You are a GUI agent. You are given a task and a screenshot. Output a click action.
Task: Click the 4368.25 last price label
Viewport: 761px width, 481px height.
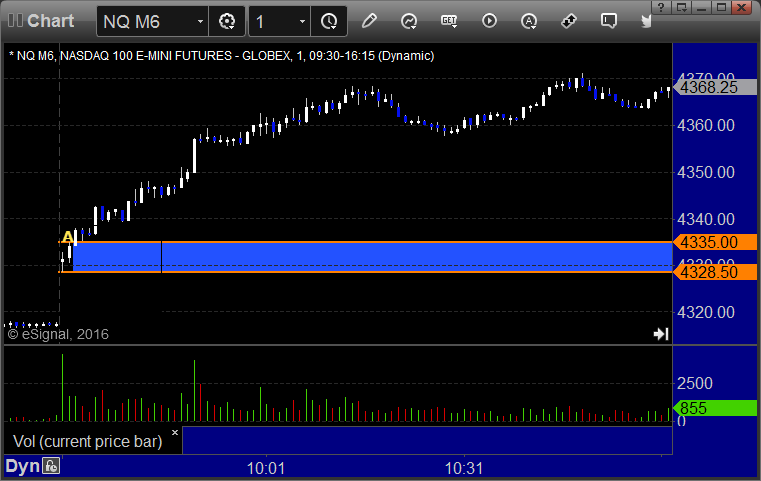[715, 87]
